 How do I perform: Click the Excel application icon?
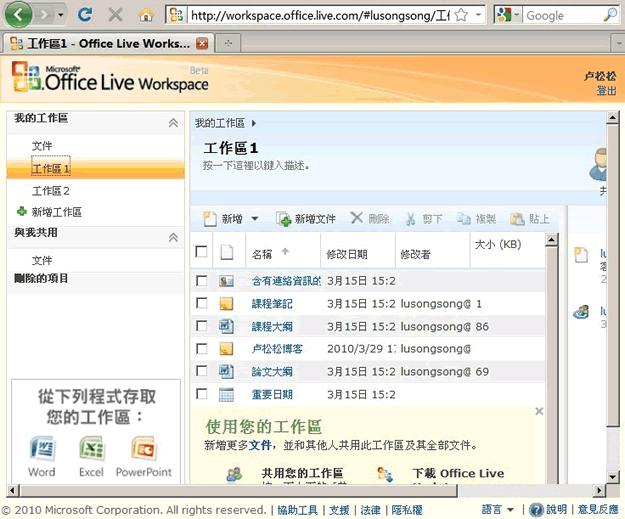pyautogui.click(x=92, y=449)
